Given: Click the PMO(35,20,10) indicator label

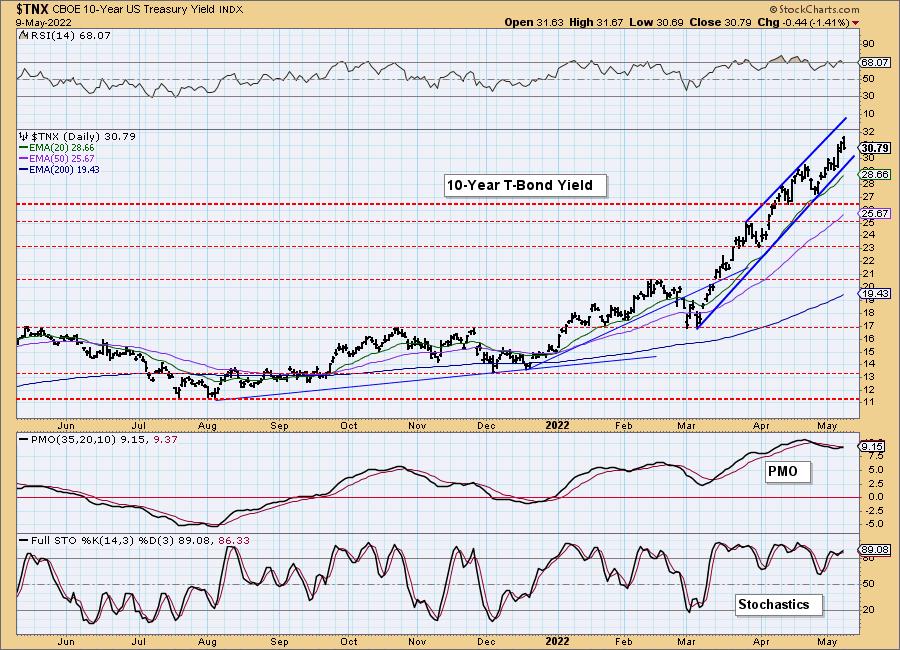Looking at the screenshot, I should click(98, 440).
